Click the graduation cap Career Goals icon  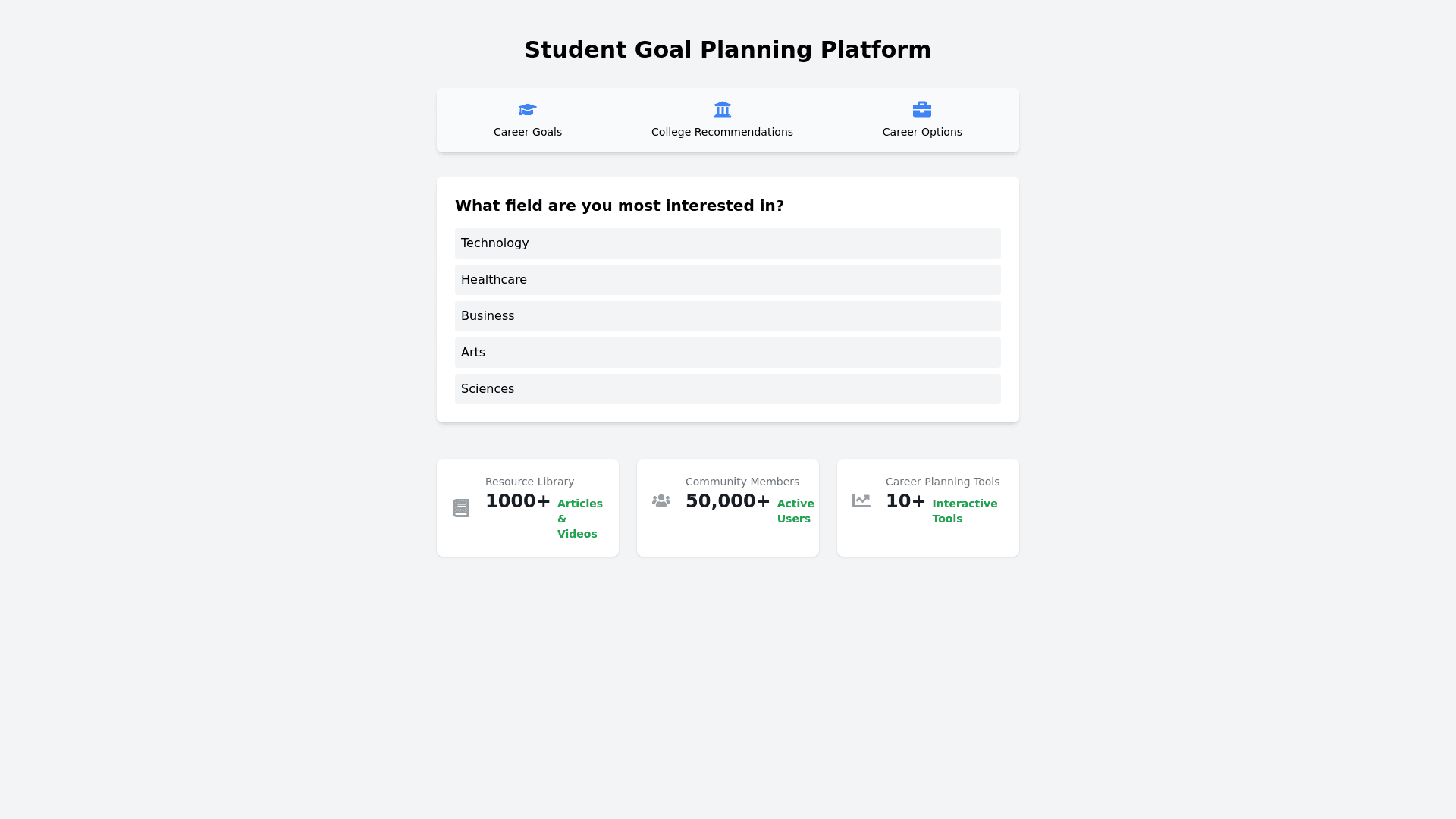(528, 110)
